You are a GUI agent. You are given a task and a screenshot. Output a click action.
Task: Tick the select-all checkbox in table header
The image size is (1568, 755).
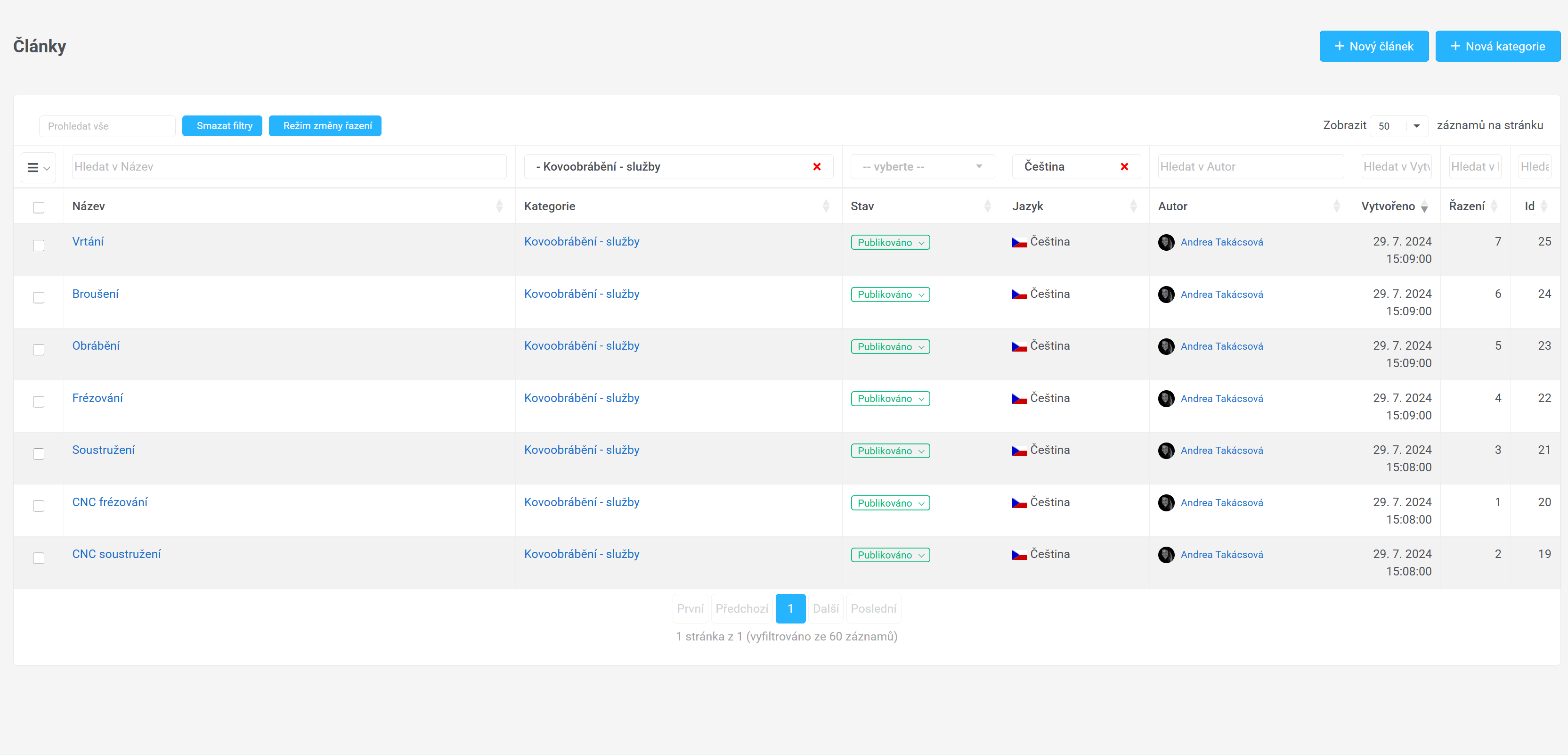[38, 208]
